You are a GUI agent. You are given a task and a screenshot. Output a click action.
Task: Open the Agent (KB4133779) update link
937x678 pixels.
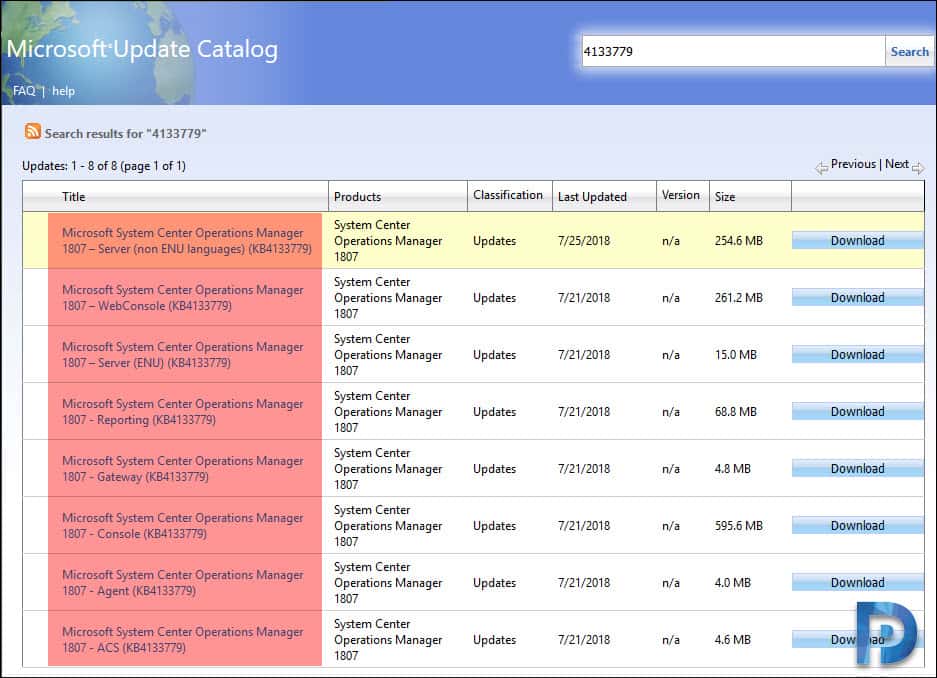tap(182, 582)
